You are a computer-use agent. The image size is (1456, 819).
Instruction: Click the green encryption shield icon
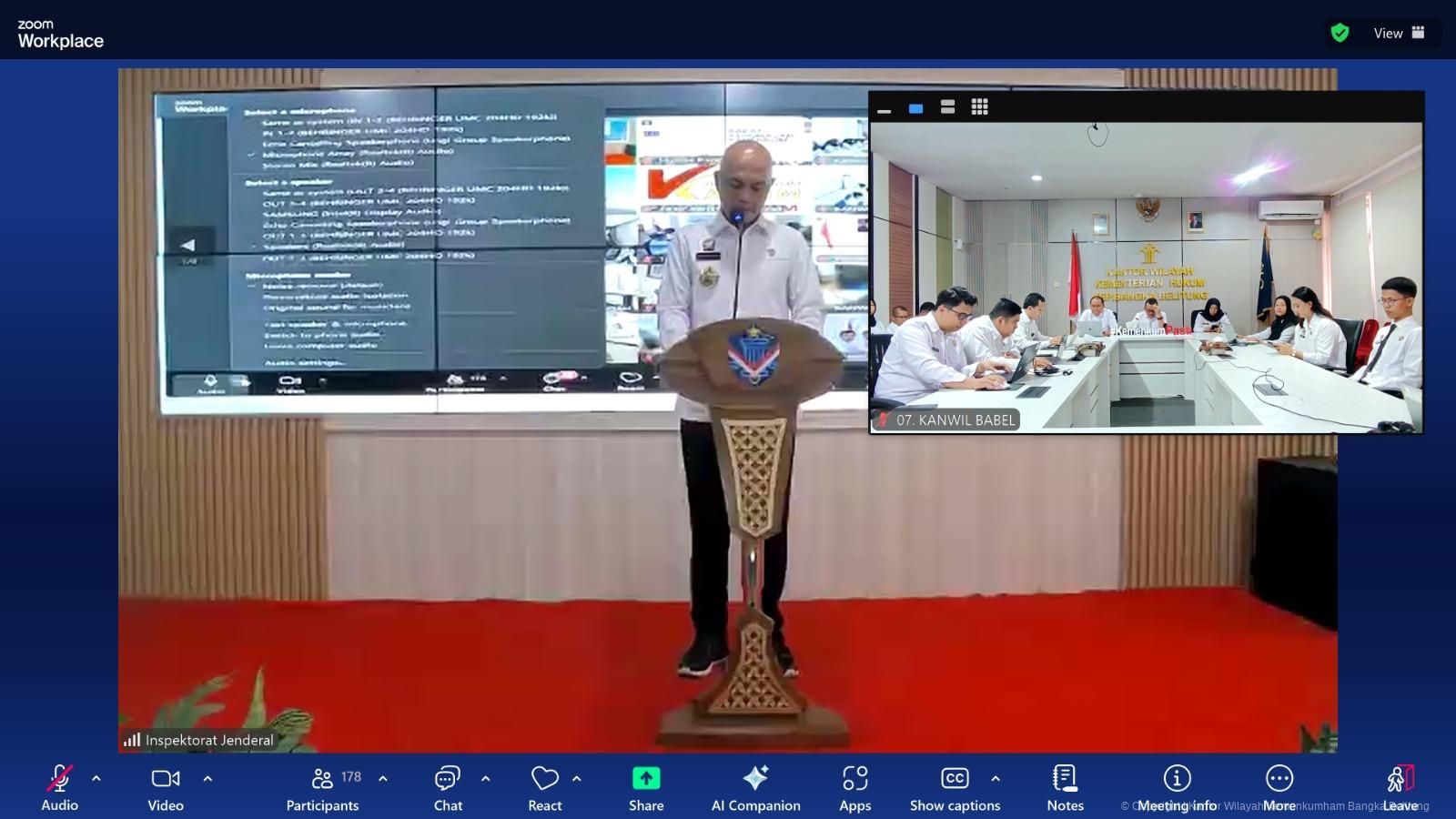[1340, 33]
